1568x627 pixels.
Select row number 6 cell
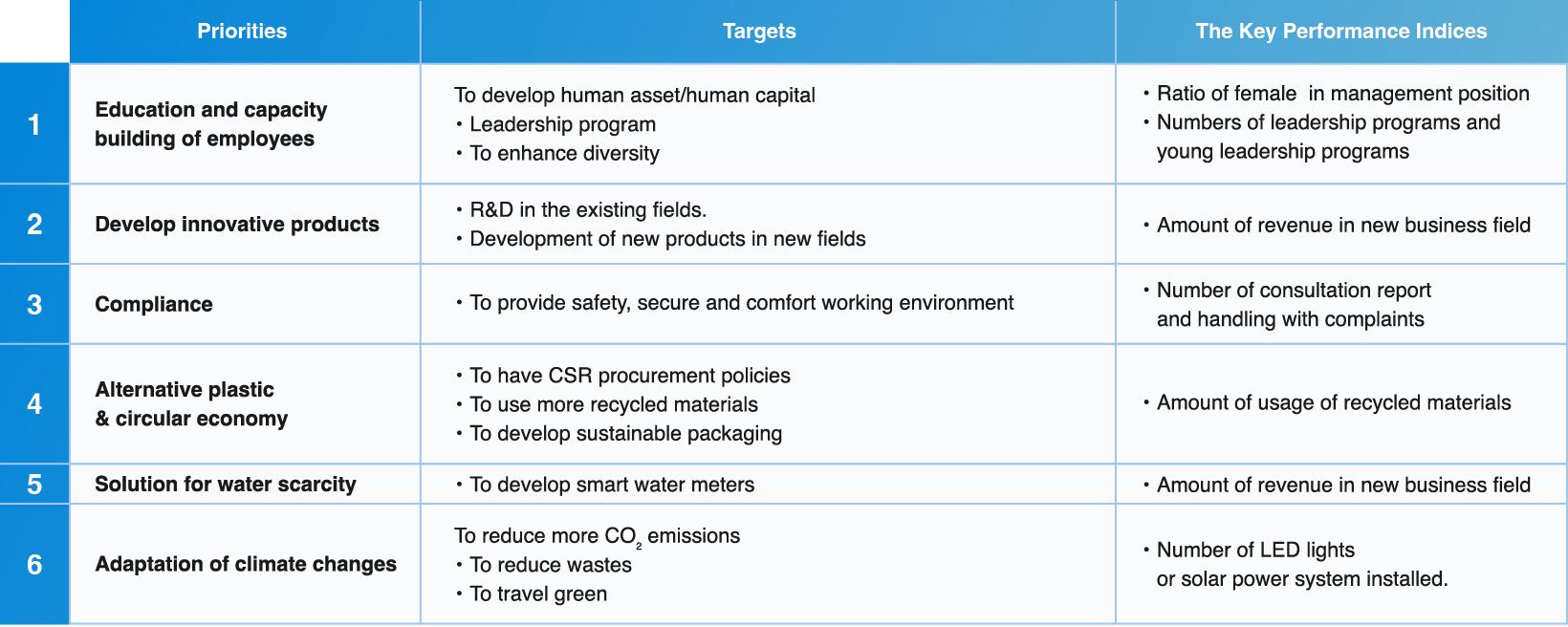click(x=34, y=565)
